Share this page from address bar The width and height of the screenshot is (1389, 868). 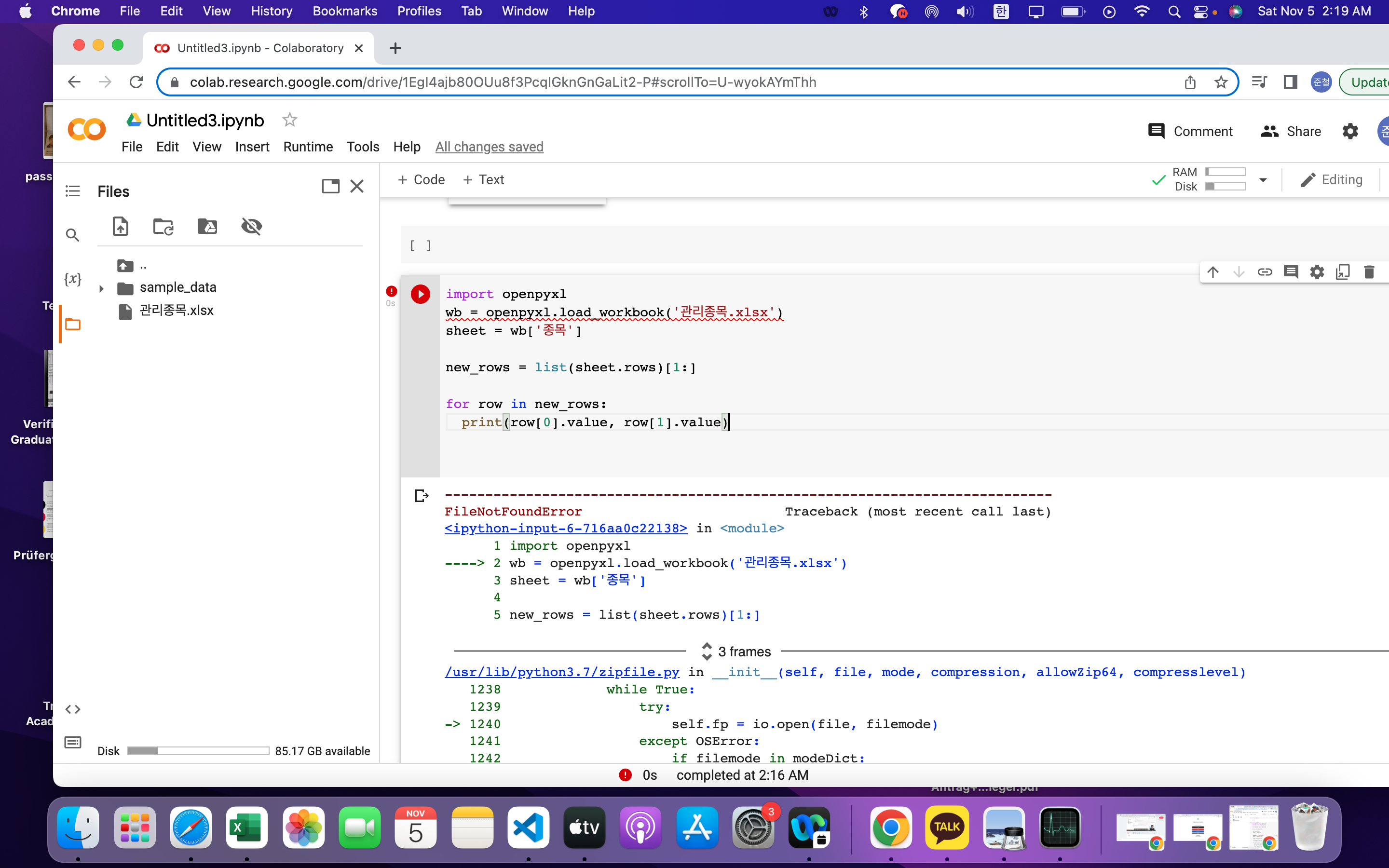1190,82
